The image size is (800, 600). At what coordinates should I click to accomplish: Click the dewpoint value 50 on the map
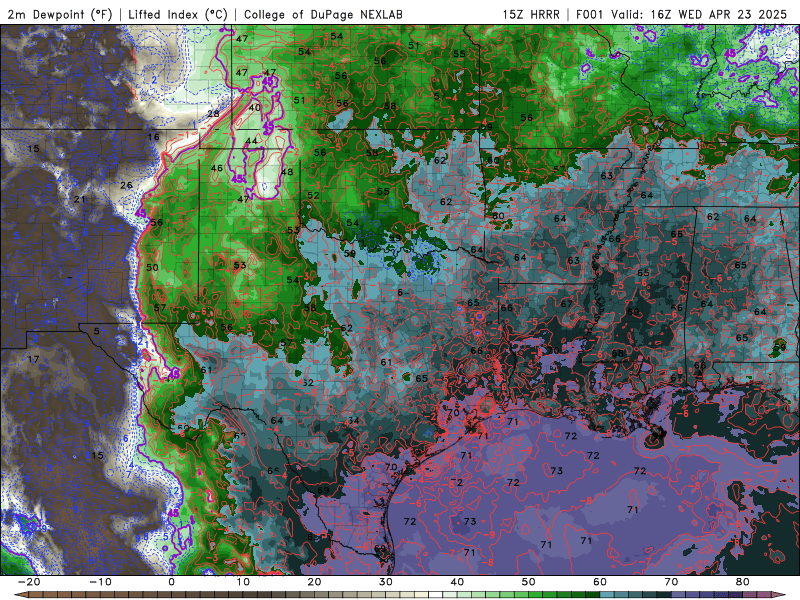(153, 267)
